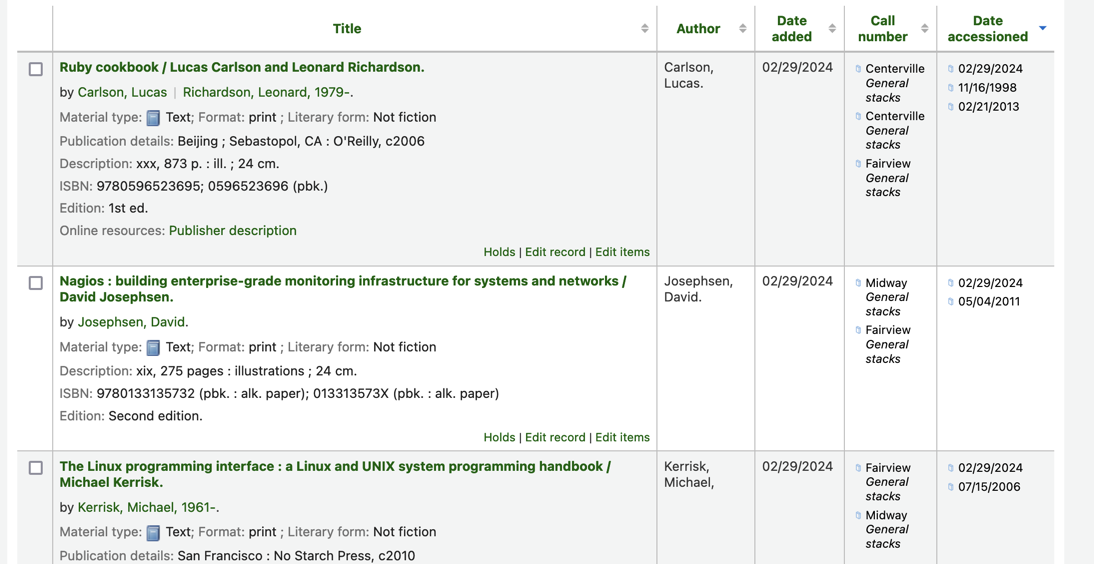The width and height of the screenshot is (1094, 564).
Task: Toggle the Date accessioned sort arrow
Action: click(x=1043, y=29)
